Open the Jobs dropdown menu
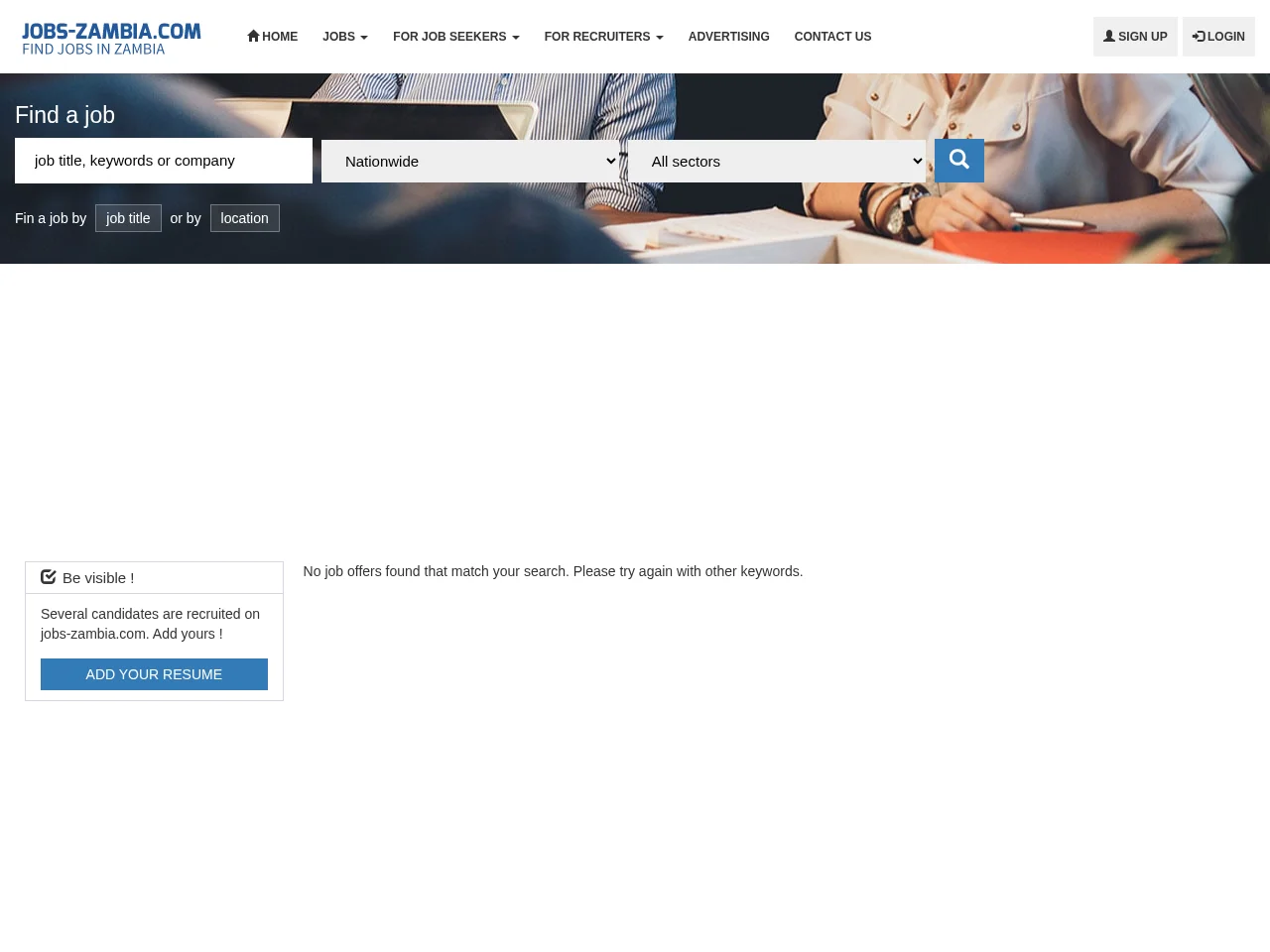This screenshot has width=1270, height=952. coord(345,37)
